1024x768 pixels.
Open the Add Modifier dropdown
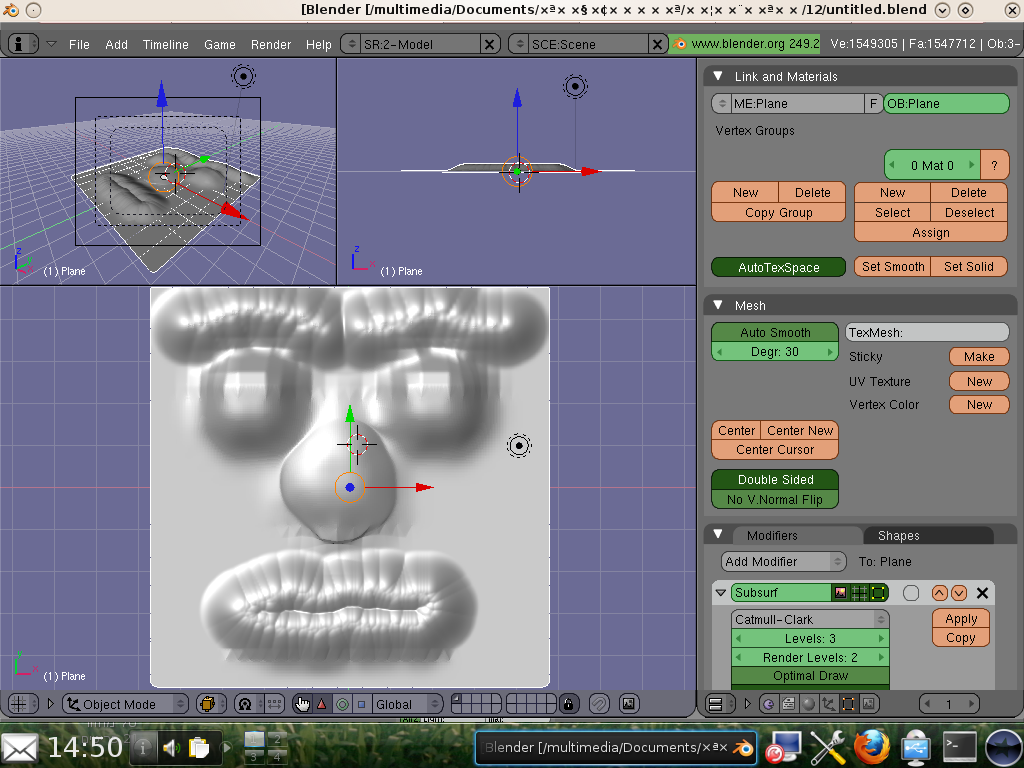783,562
